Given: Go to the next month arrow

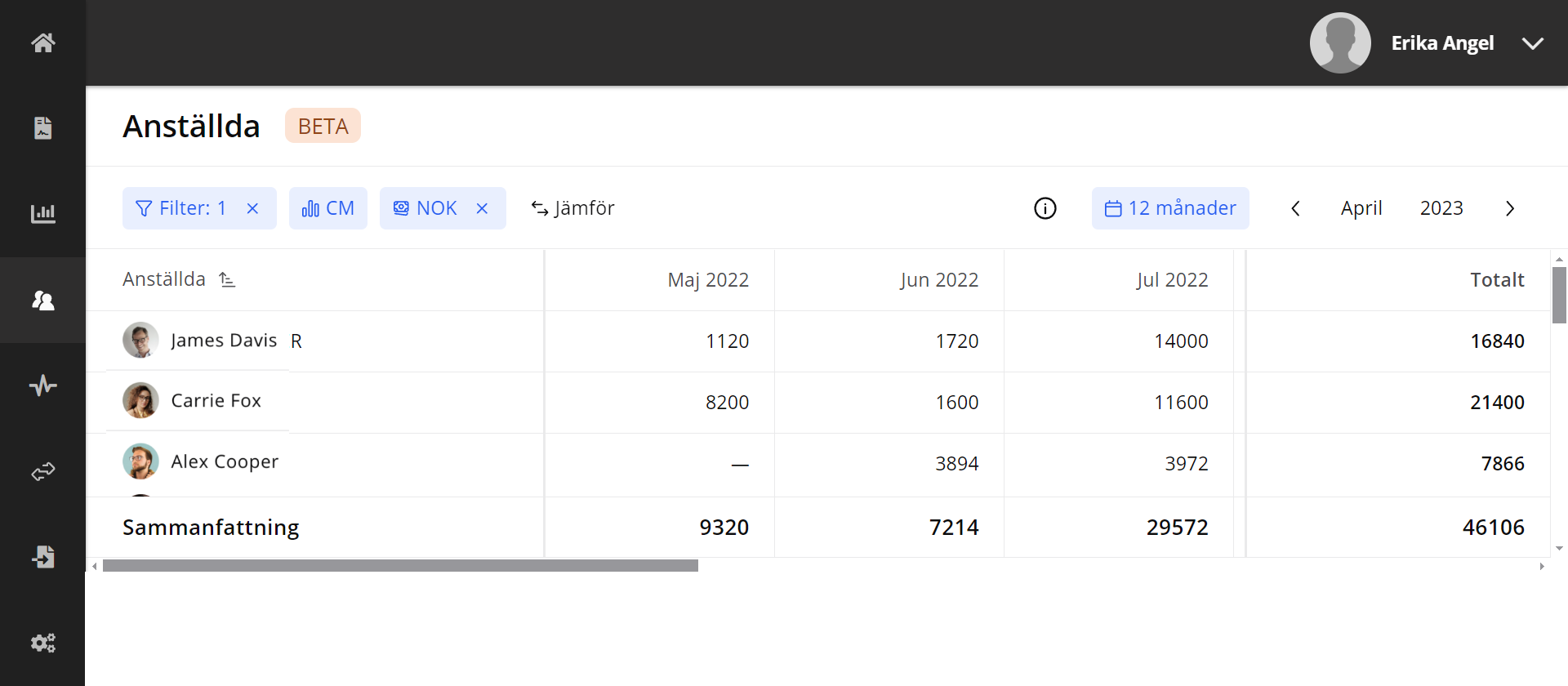Looking at the screenshot, I should pyautogui.click(x=1510, y=208).
